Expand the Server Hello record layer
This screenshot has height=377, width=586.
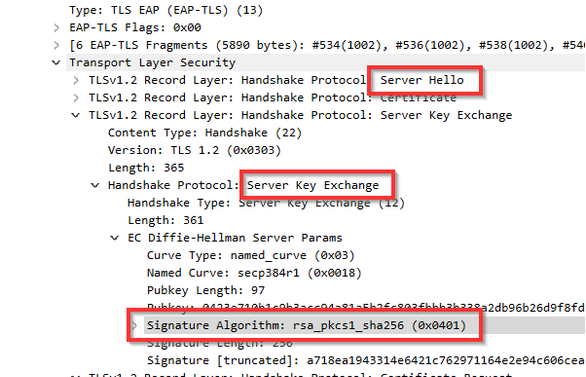[x=76, y=80]
